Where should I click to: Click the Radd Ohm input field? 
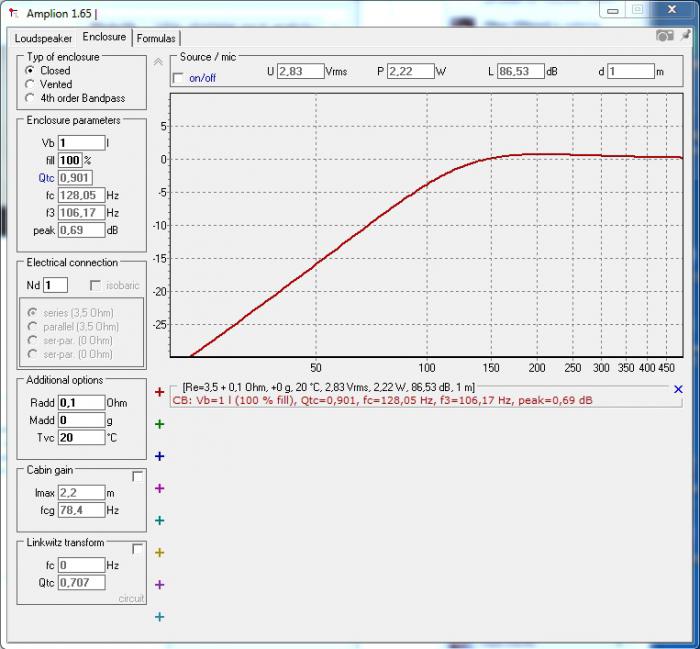(81, 403)
